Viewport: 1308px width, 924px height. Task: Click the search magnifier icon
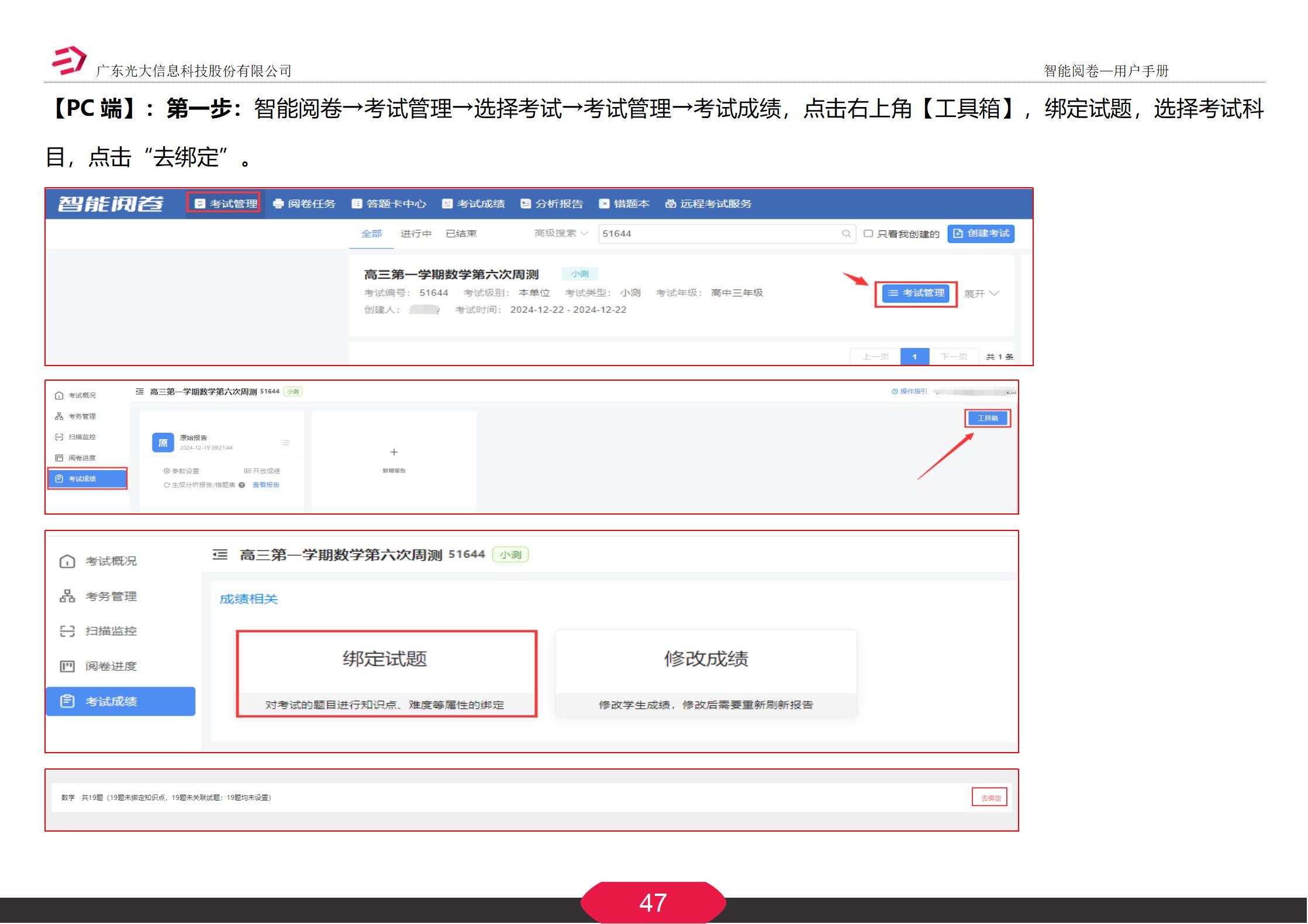(847, 233)
